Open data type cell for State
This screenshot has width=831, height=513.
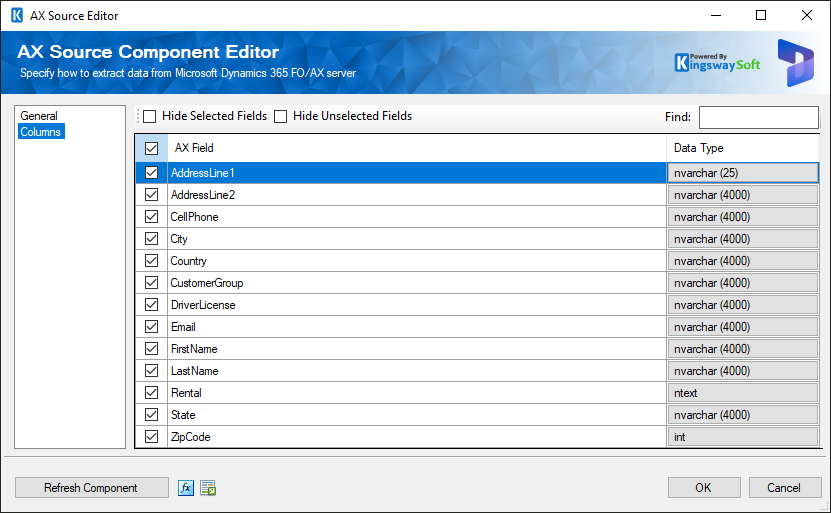742,415
